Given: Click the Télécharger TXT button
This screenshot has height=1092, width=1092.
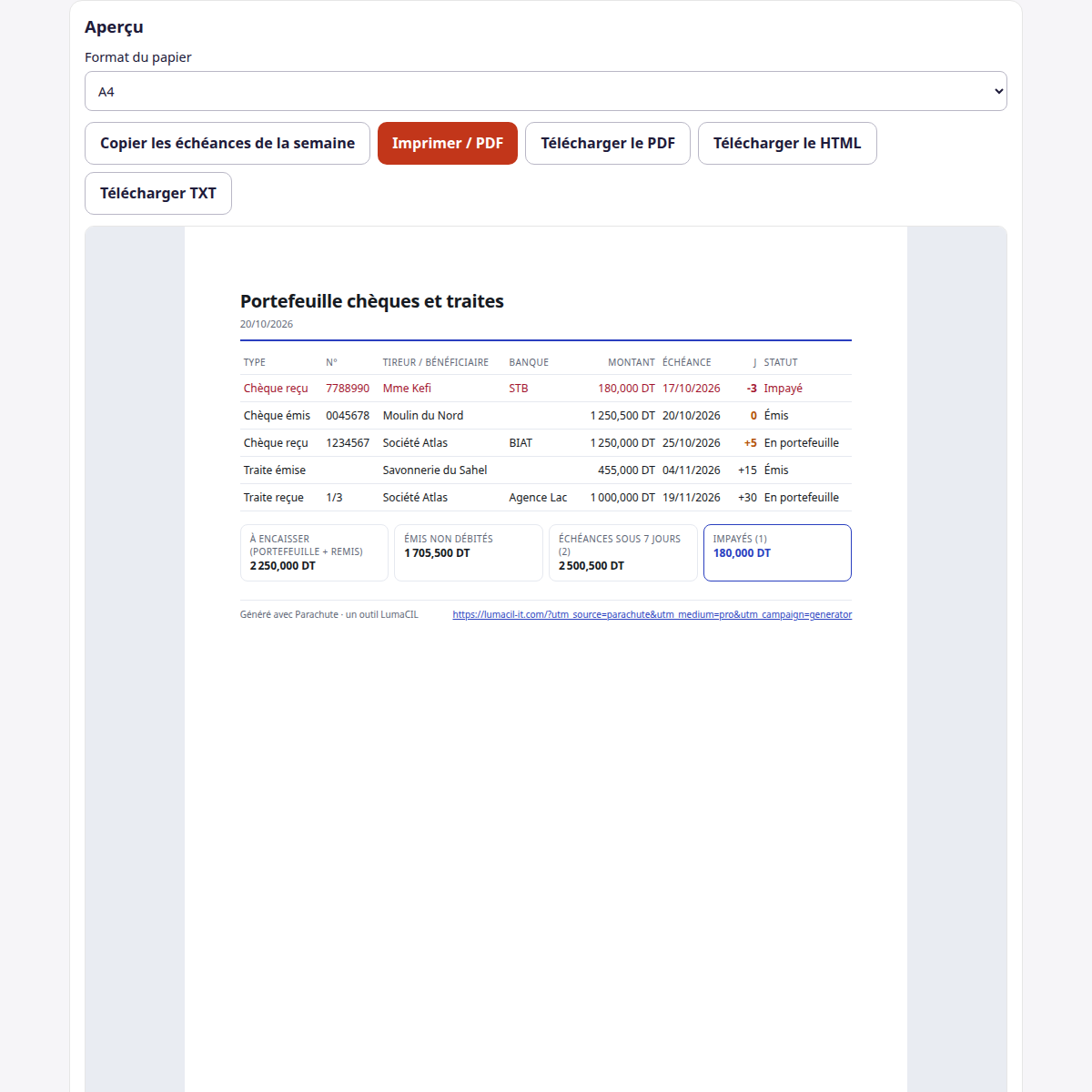Looking at the screenshot, I should point(158,193).
